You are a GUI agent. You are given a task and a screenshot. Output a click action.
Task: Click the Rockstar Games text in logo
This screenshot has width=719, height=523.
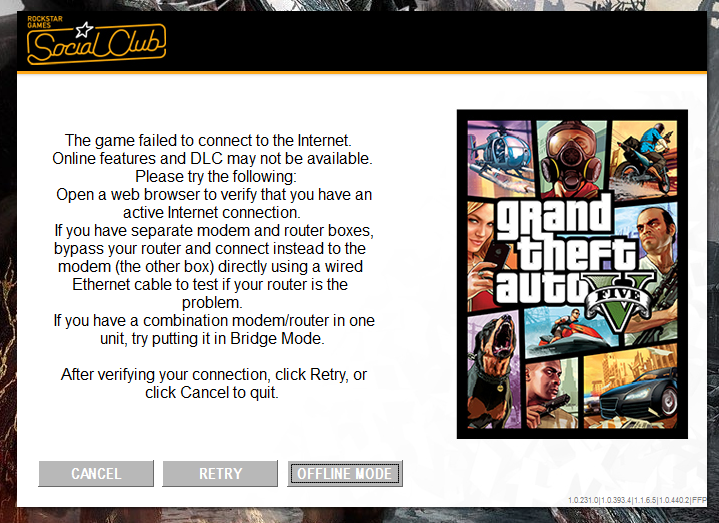pyautogui.click(x=44, y=22)
